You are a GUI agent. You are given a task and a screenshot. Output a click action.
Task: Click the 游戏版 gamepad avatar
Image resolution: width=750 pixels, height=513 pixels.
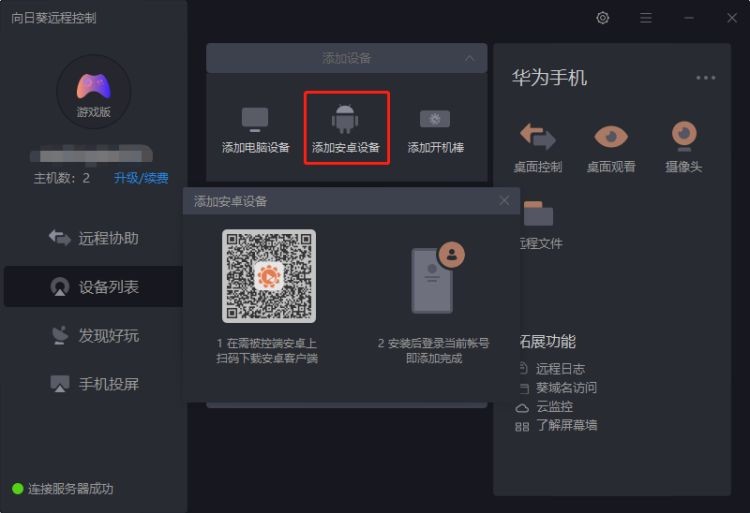click(x=93, y=90)
